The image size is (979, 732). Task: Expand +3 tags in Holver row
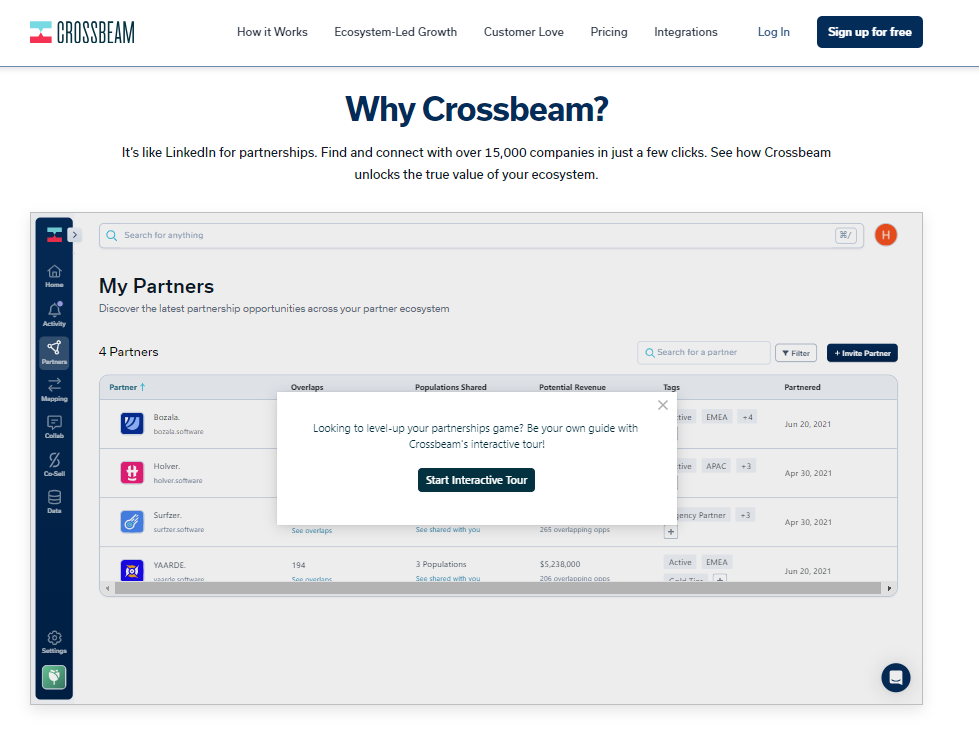coord(745,466)
